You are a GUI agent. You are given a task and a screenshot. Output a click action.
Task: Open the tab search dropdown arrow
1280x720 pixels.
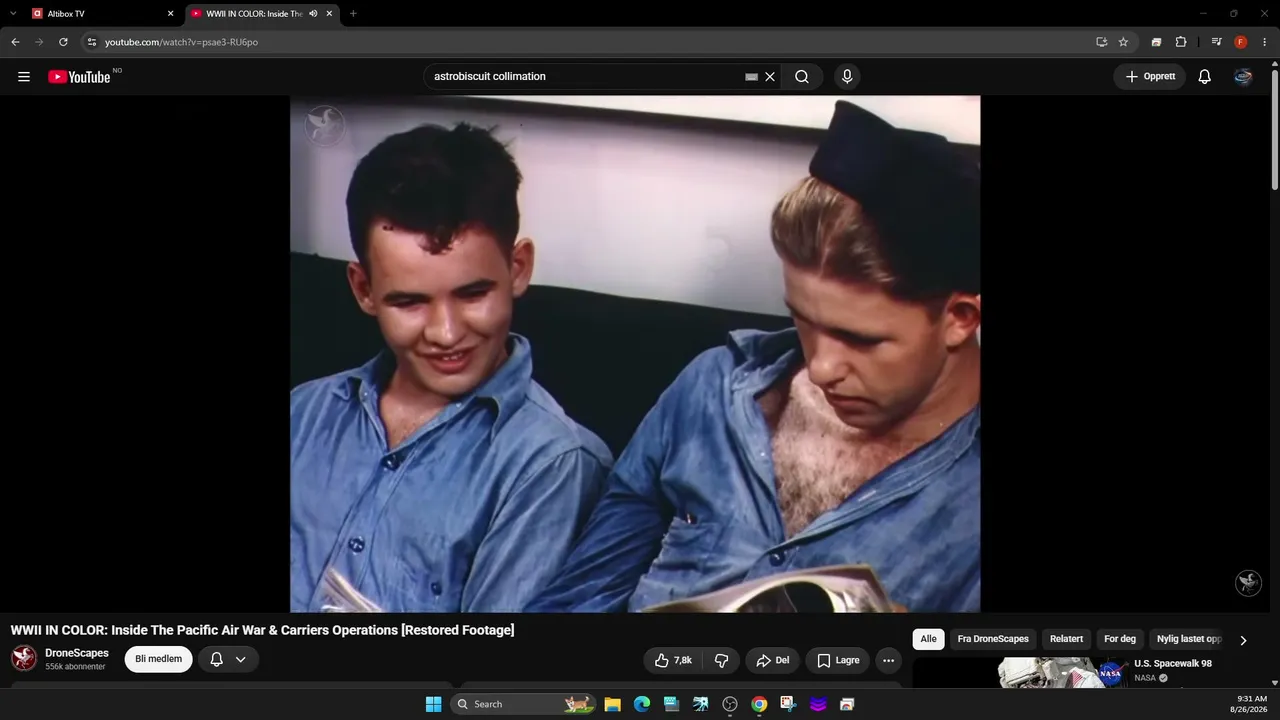pyautogui.click(x=13, y=14)
